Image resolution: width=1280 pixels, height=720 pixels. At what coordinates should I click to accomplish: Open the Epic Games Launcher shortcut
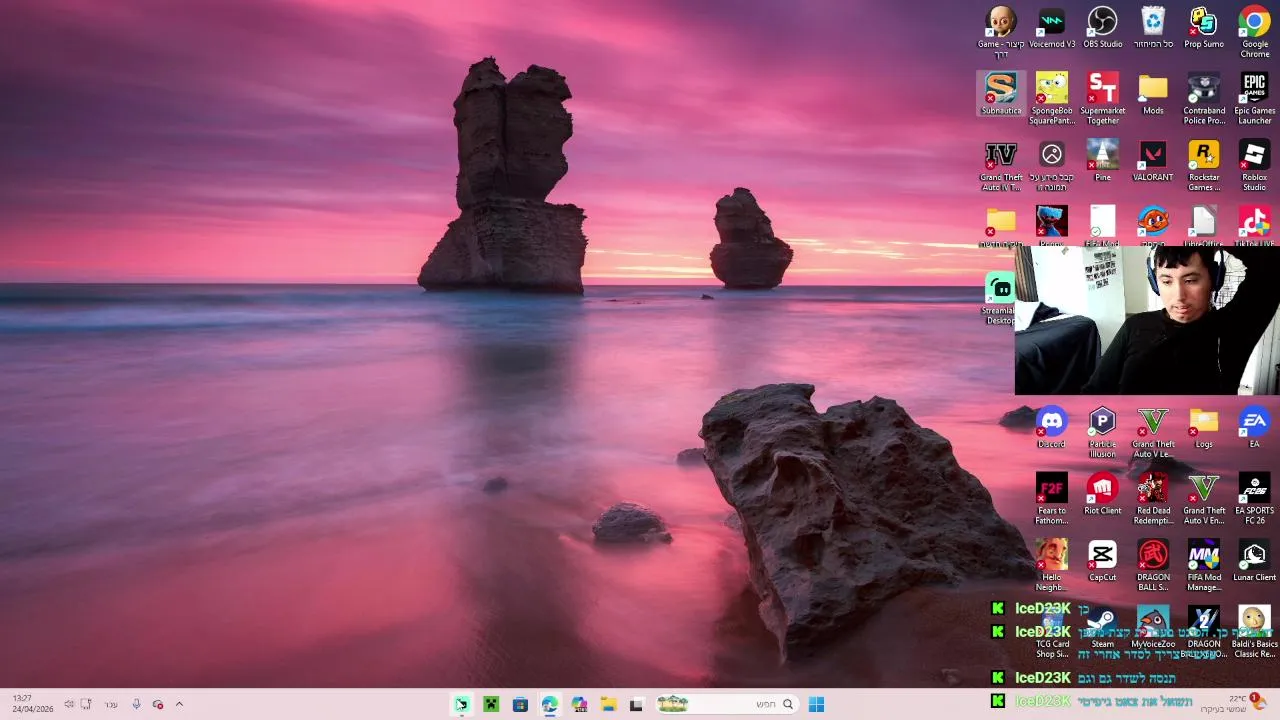pyautogui.click(x=1254, y=99)
